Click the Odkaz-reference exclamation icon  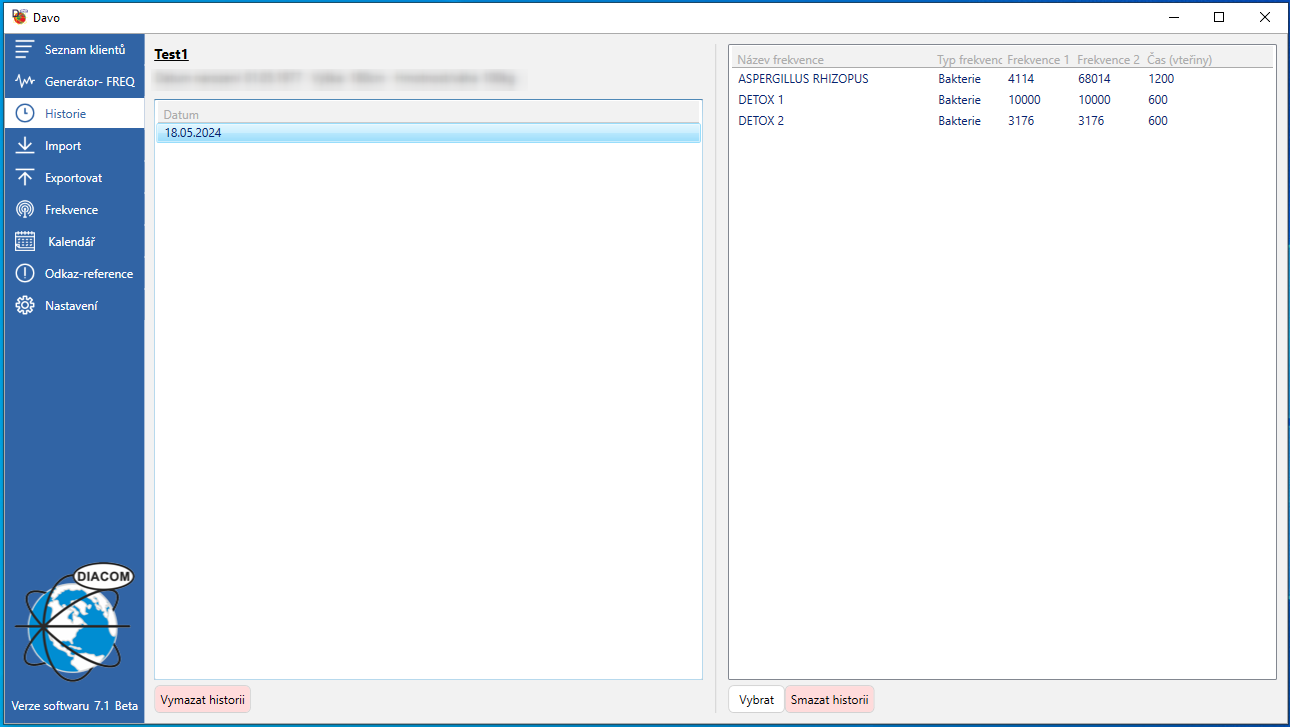pyautogui.click(x=25, y=274)
